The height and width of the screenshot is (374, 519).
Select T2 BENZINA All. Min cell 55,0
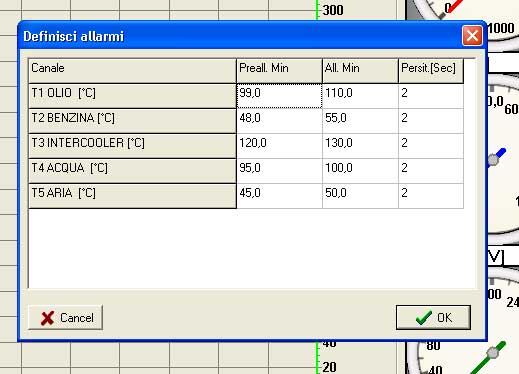360,121
